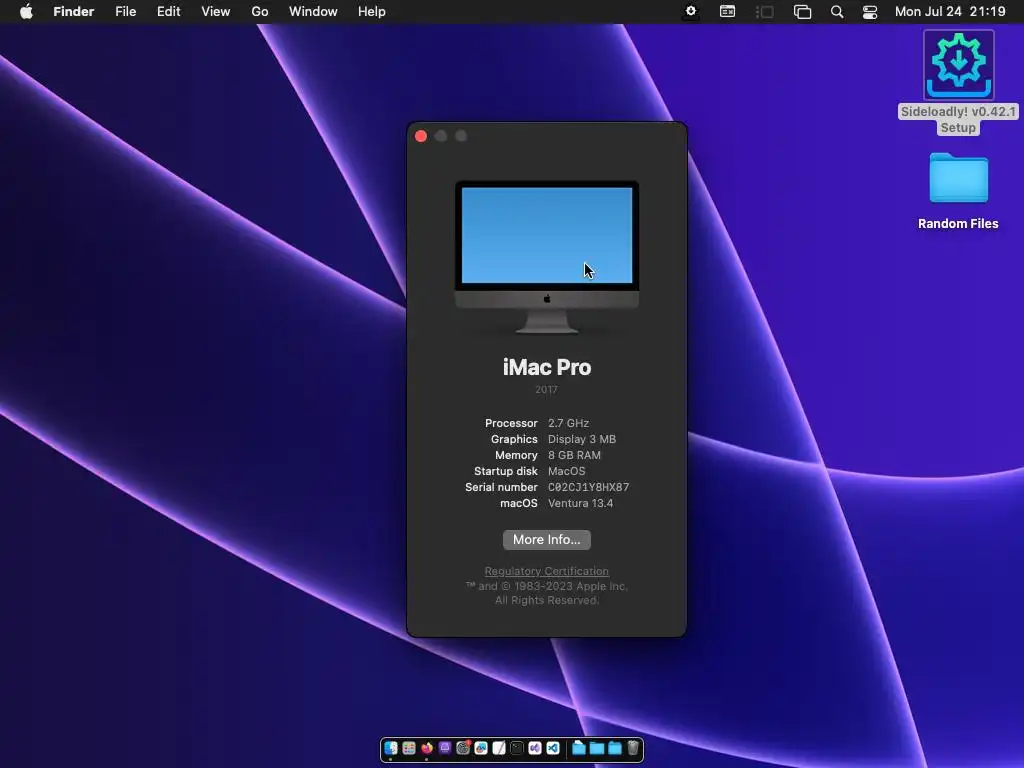
Task: Click the Sideloadly menu bar icon
Action: (690, 12)
